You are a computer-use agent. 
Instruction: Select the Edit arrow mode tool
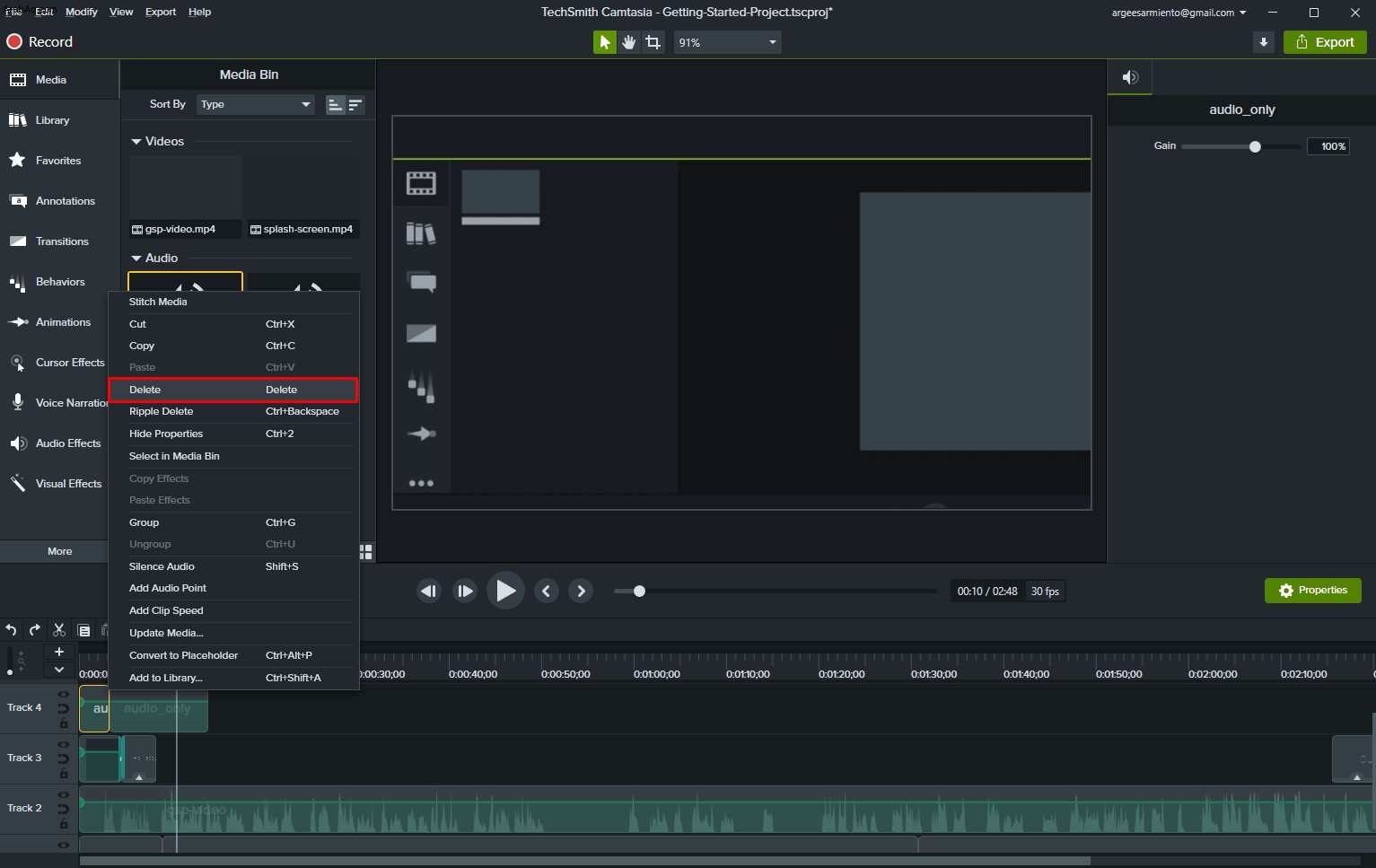pyautogui.click(x=605, y=42)
